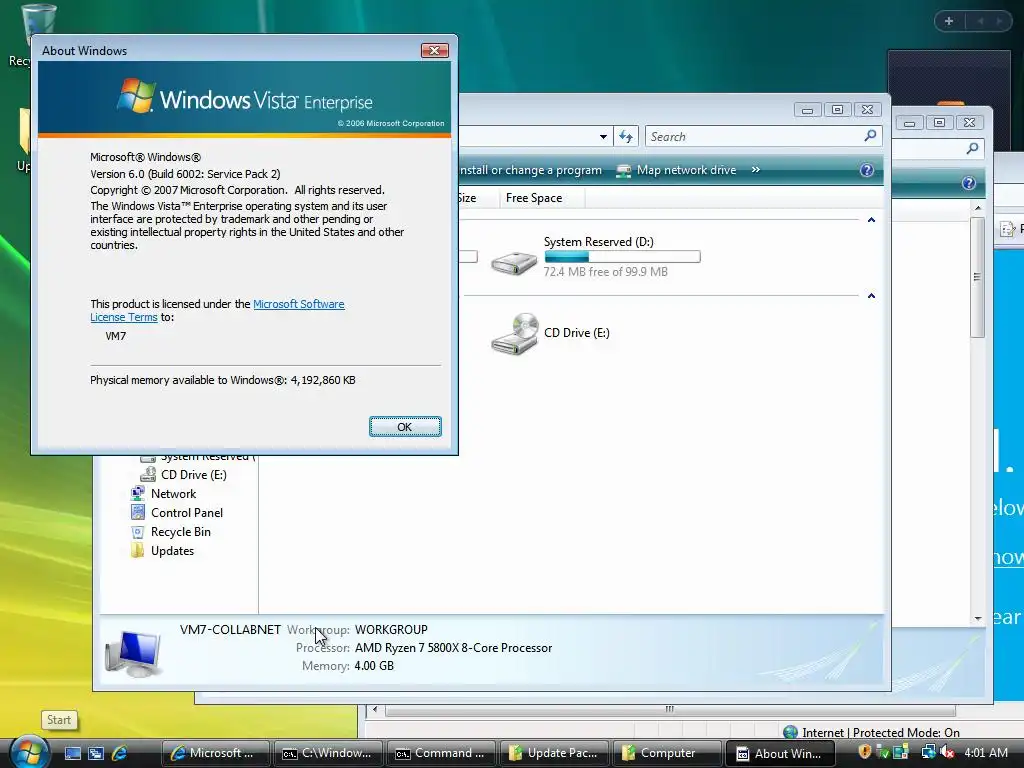Open the Updates folder in the navigation tree

[x=172, y=551]
